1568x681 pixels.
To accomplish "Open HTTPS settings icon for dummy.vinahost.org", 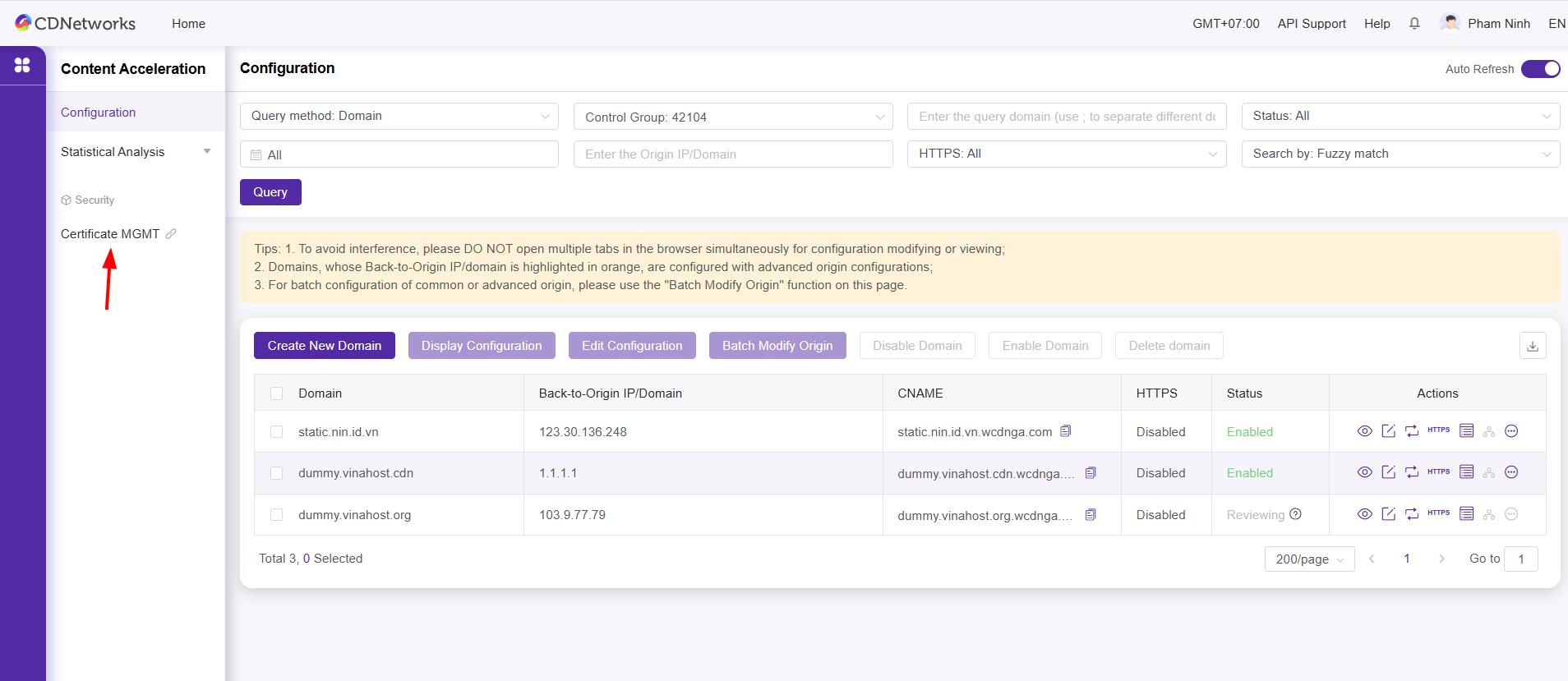I will click(x=1438, y=513).
